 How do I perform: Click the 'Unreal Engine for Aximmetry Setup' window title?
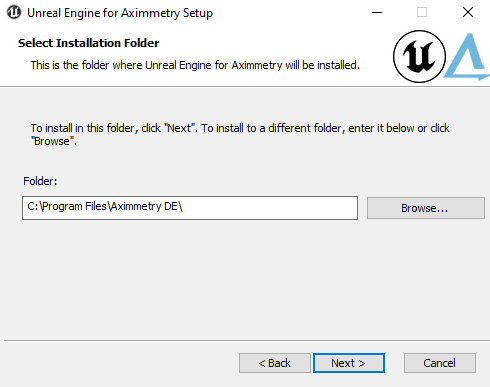[120, 13]
